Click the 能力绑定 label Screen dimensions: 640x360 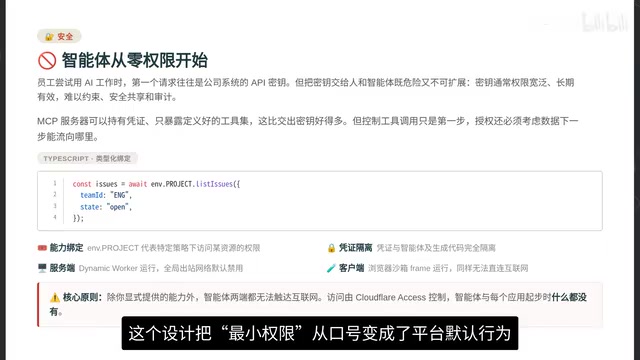66,248
